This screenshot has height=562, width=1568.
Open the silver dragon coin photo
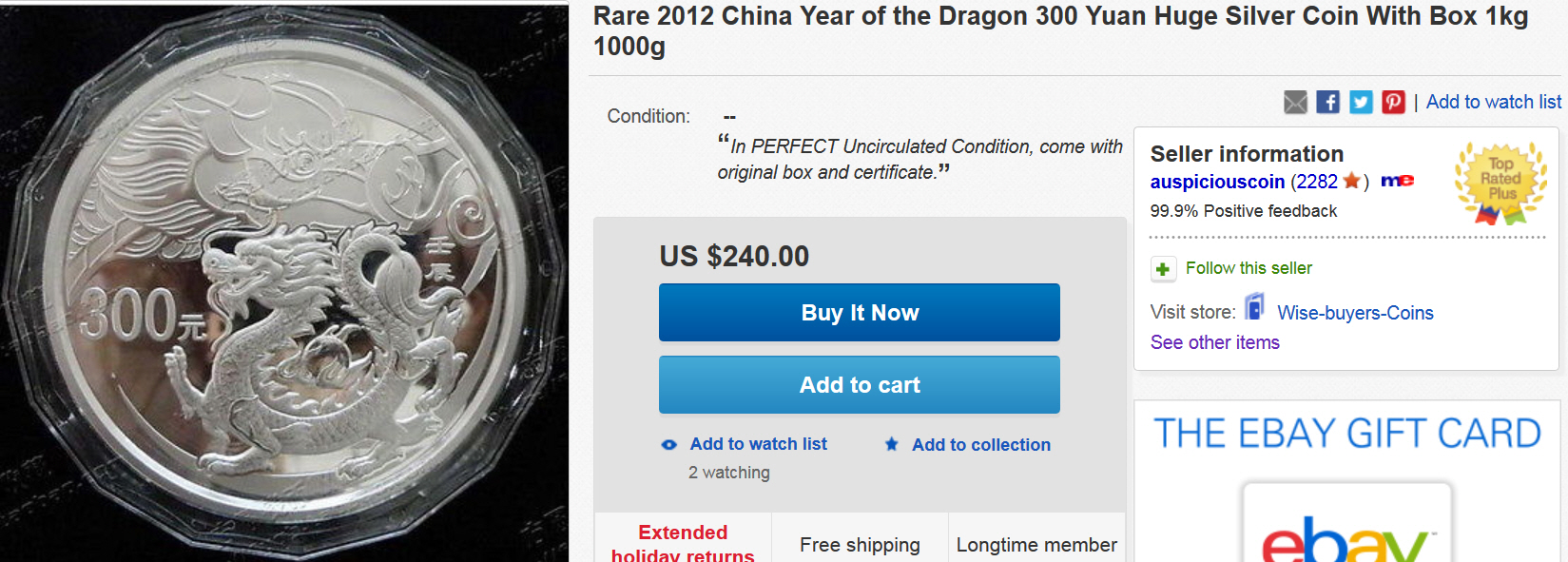(x=283, y=283)
